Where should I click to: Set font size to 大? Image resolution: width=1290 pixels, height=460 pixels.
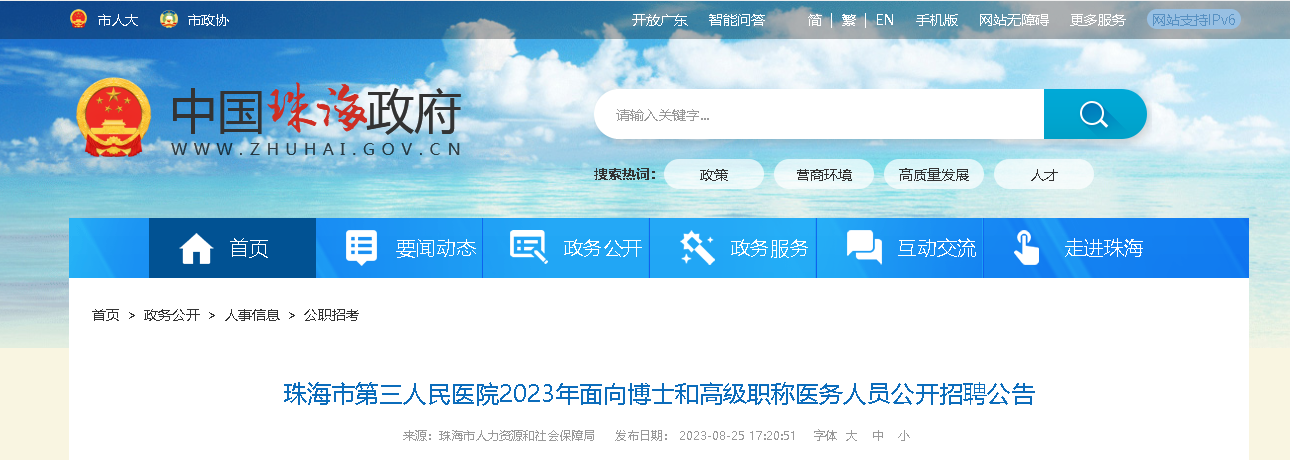(851, 436)
